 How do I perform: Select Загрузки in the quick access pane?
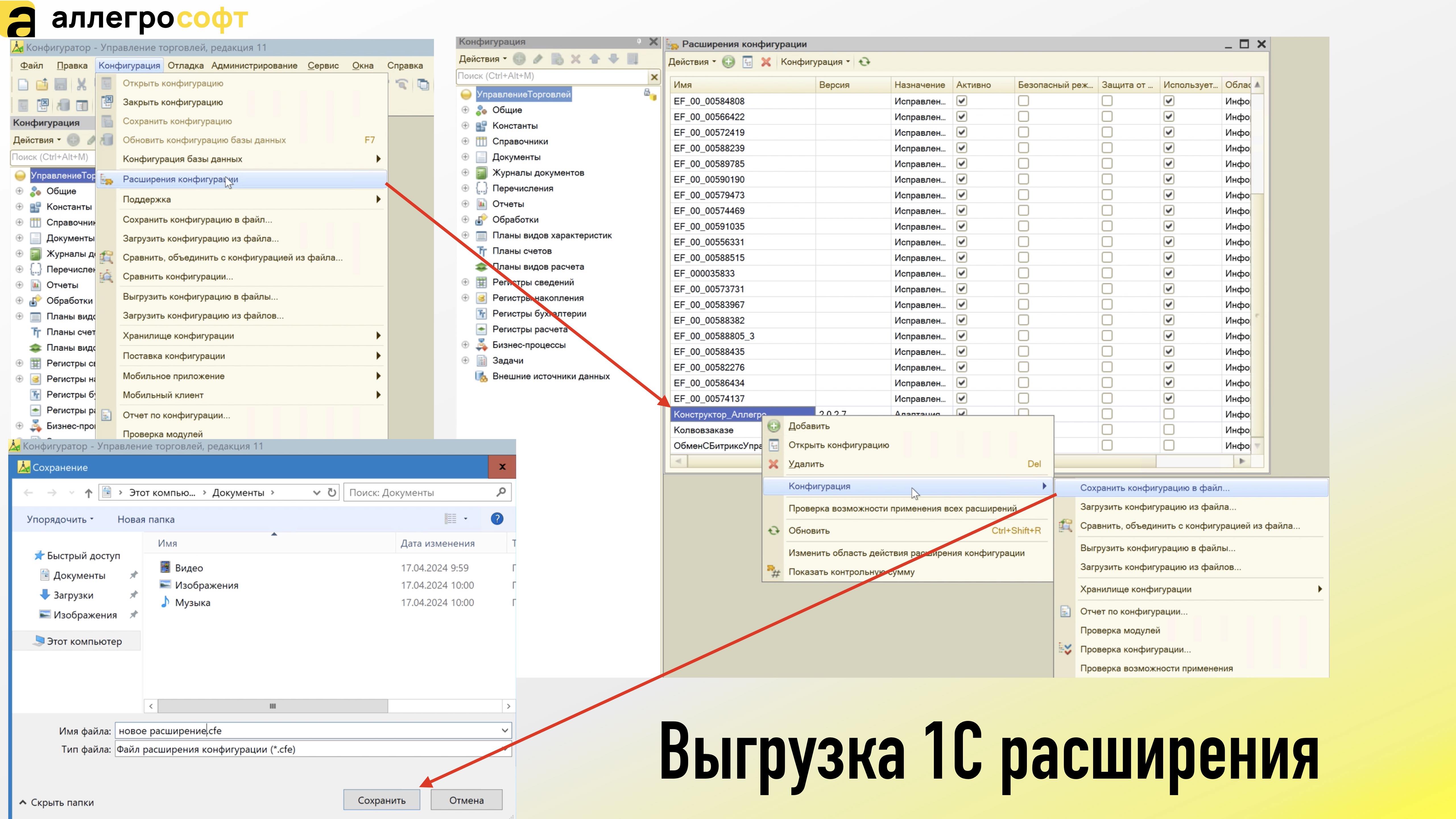pyautogui.click(x=73, y=595)
